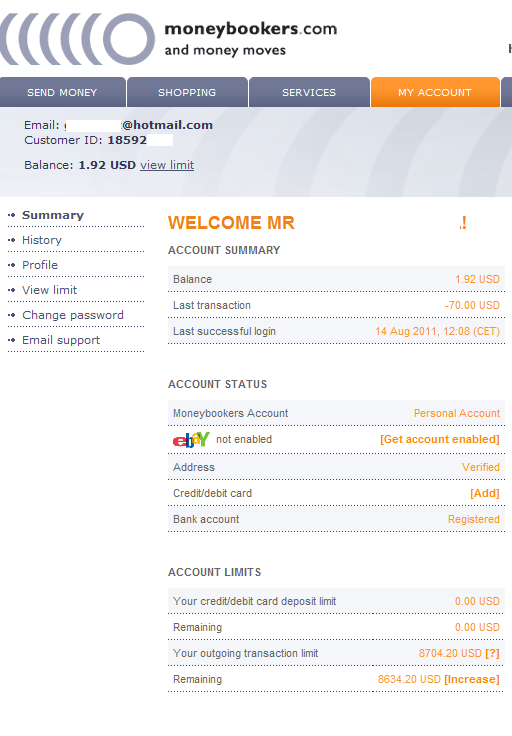Open View limit in the sidebar

pyautogui.click(x=49, y=290)
